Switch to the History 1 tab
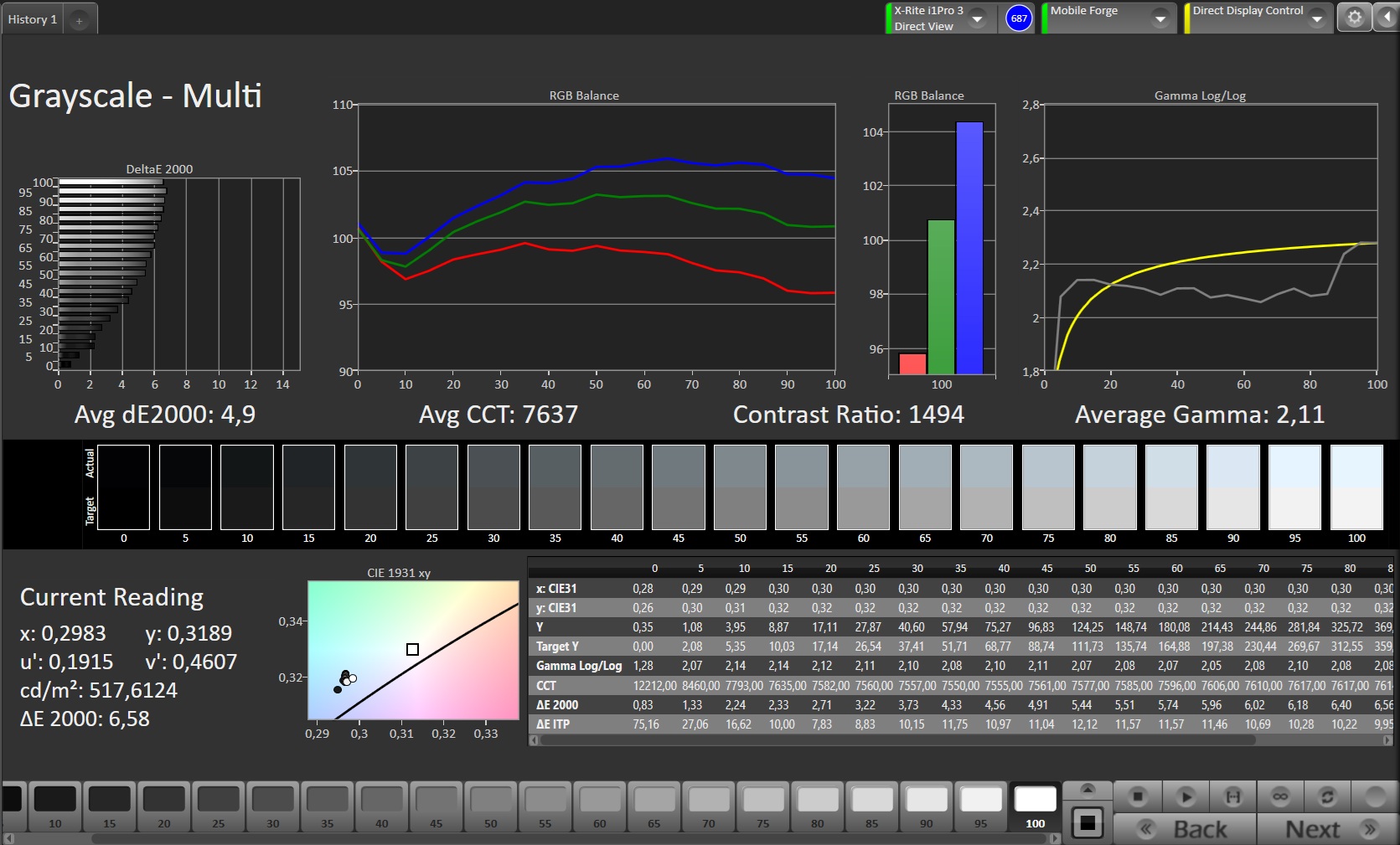1400x845 pixels. click(x=33, y=19)
